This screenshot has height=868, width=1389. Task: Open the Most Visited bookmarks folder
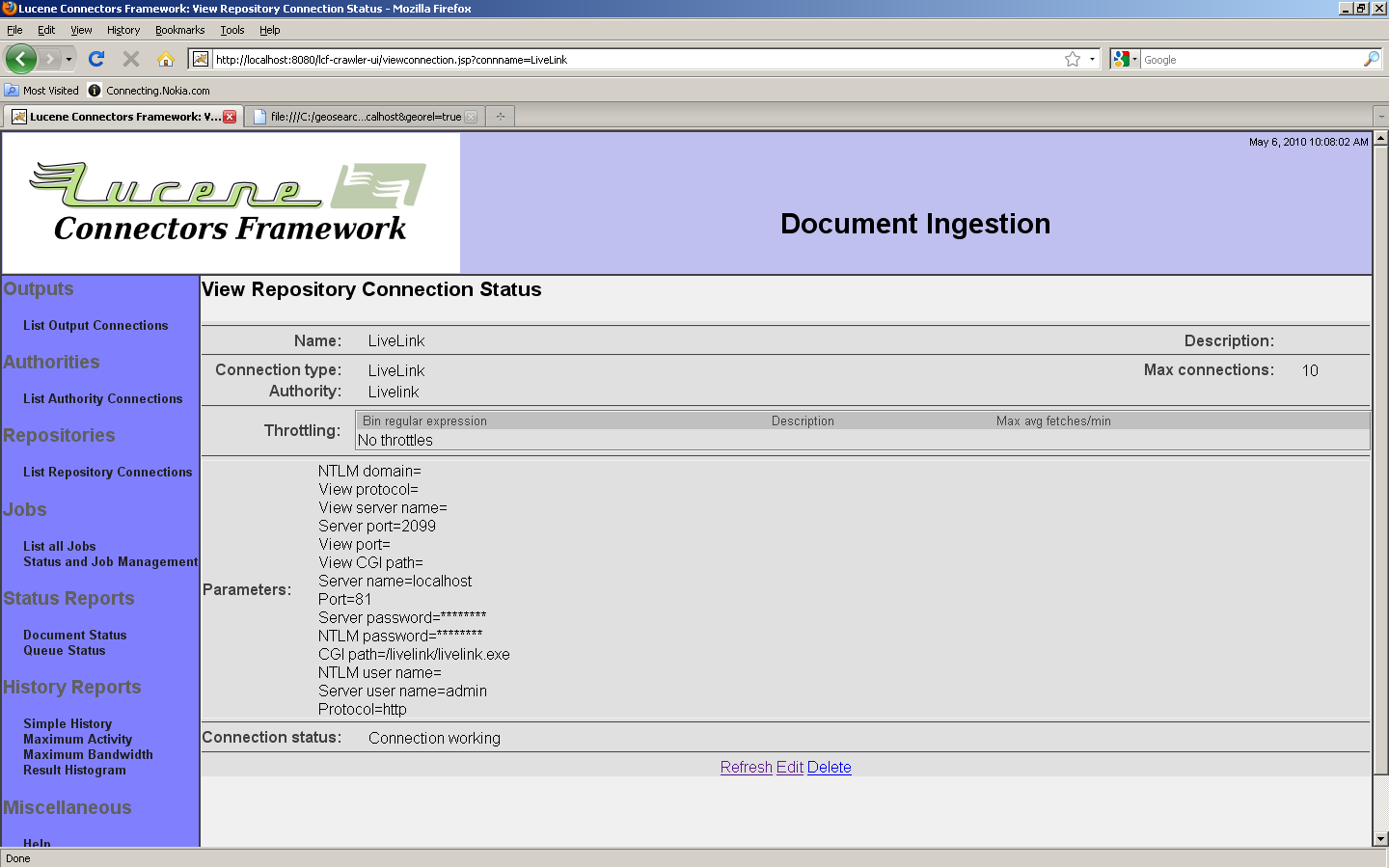pyautogui.click(x=41, y=91)
